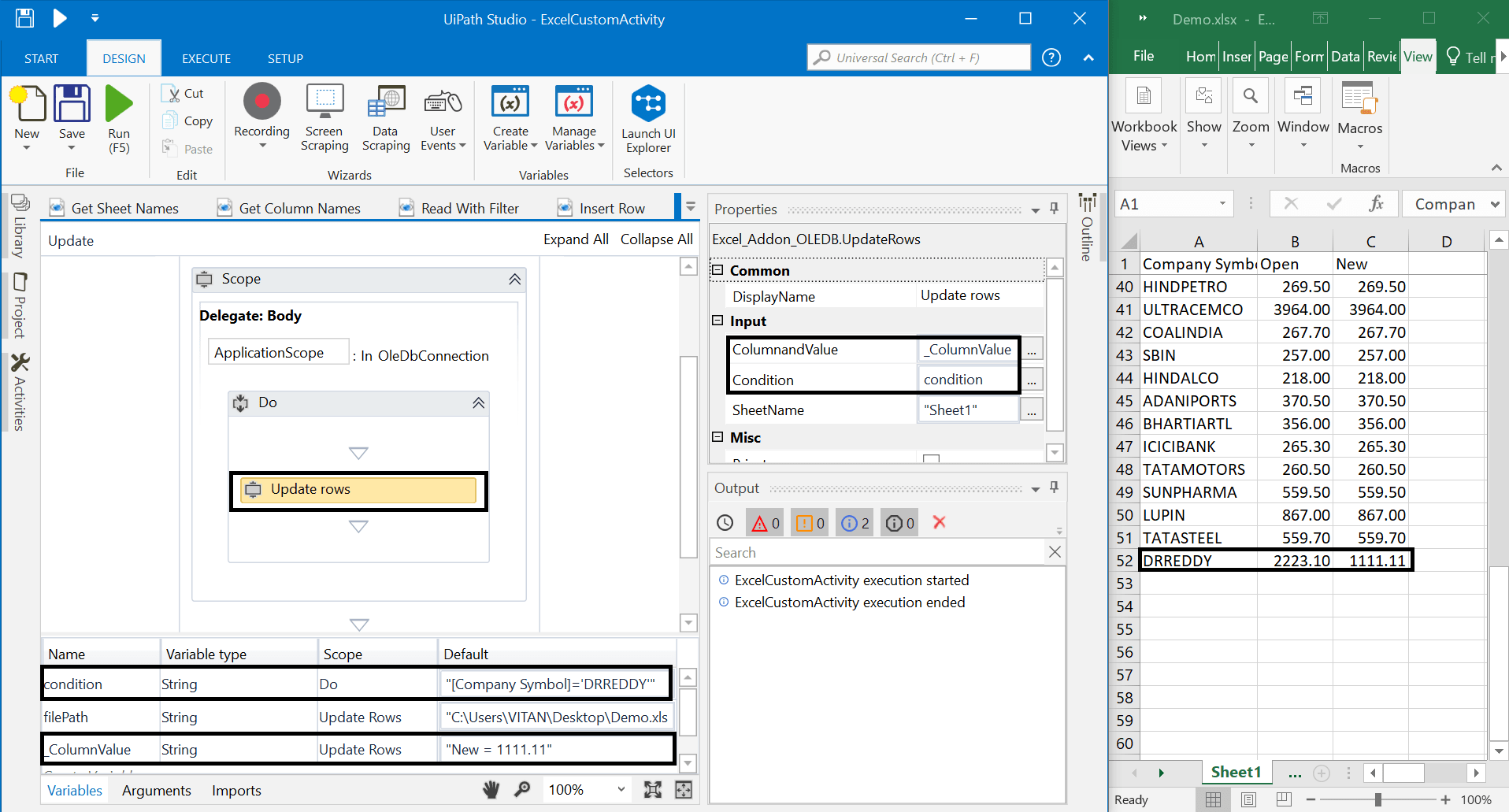Open the zoom percentage dropdown in designer
Image resolution: width=1509 pixels, height=812 pixels.
(621, 789)
